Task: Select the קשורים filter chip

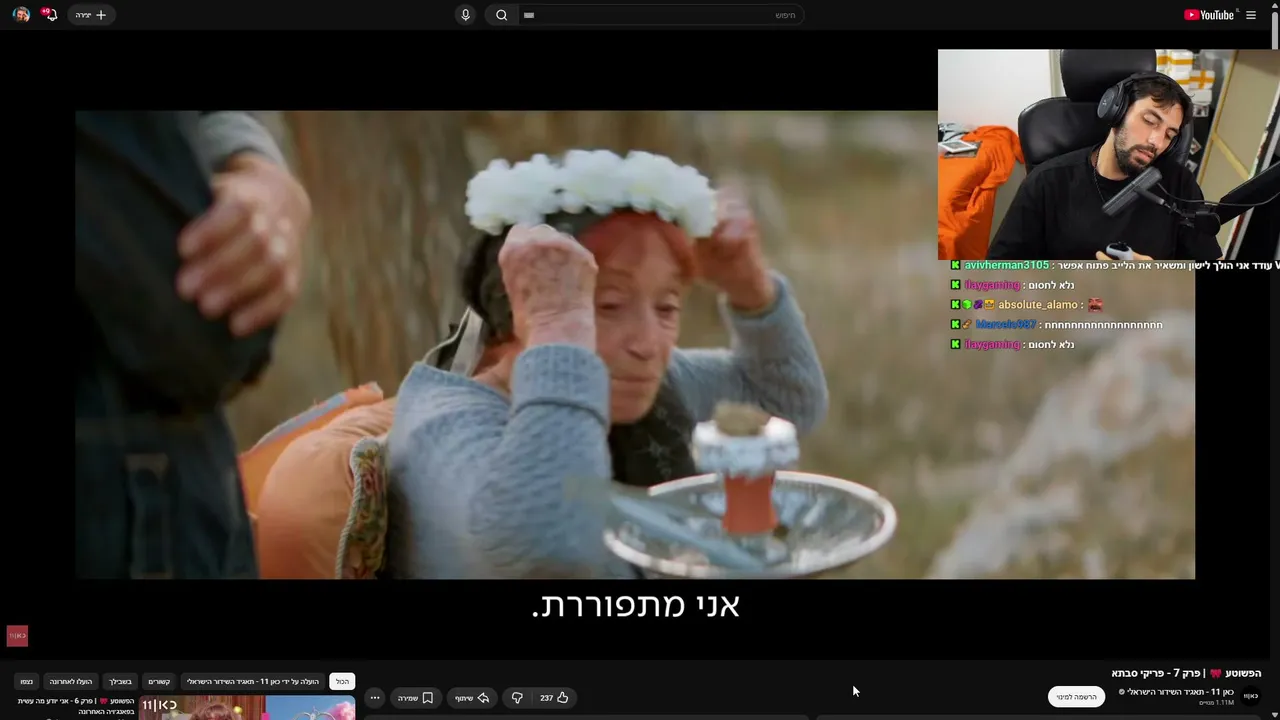Action: coord(159,682)
